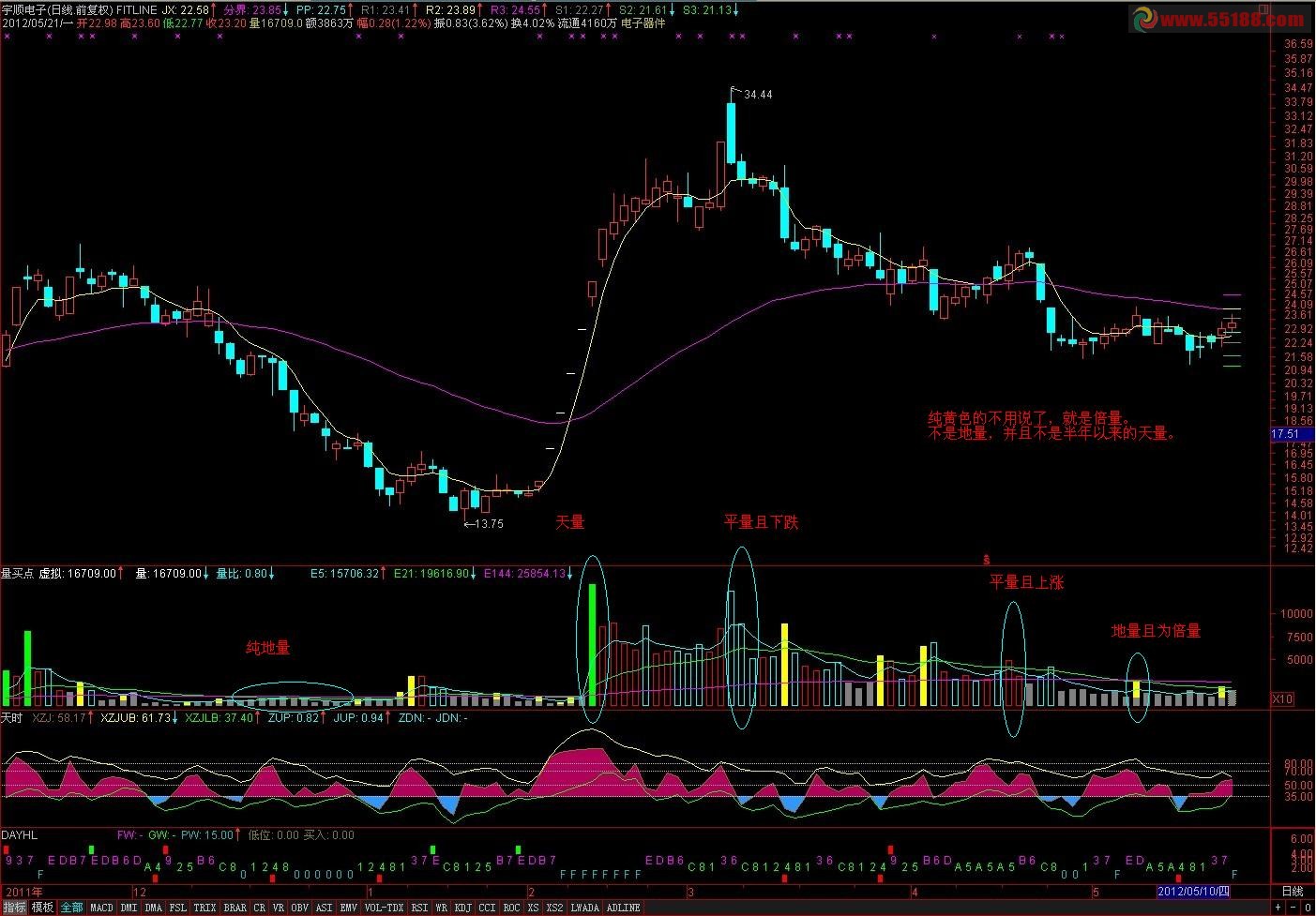Select the FSL indicator tab
This screenshot has width=1316, height=916.
pyautogui.click(x=178, y=908)
